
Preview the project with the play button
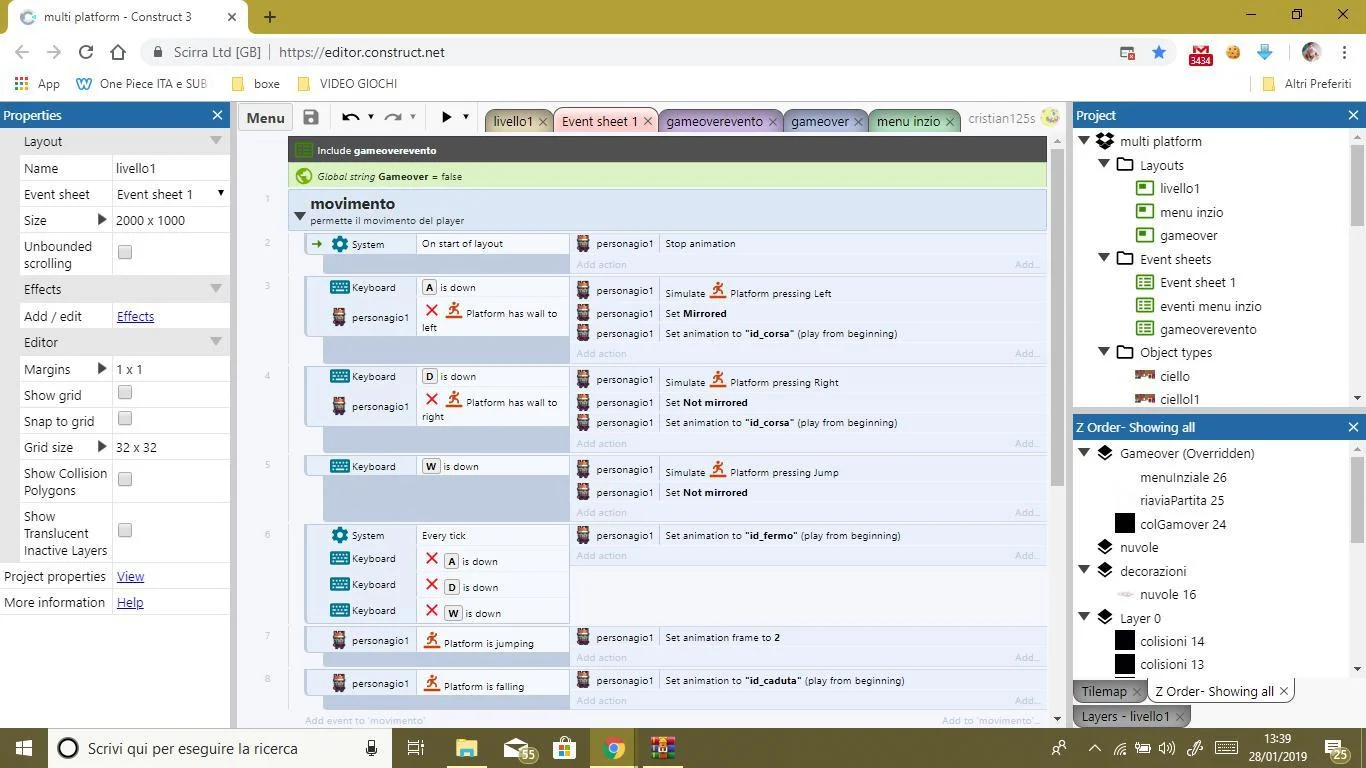[446, 117]
